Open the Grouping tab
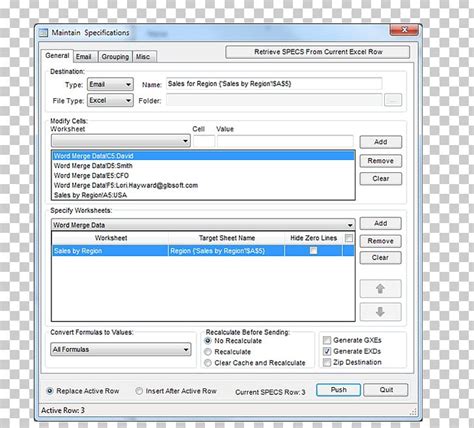474x428 pixels. pos(115,57)
